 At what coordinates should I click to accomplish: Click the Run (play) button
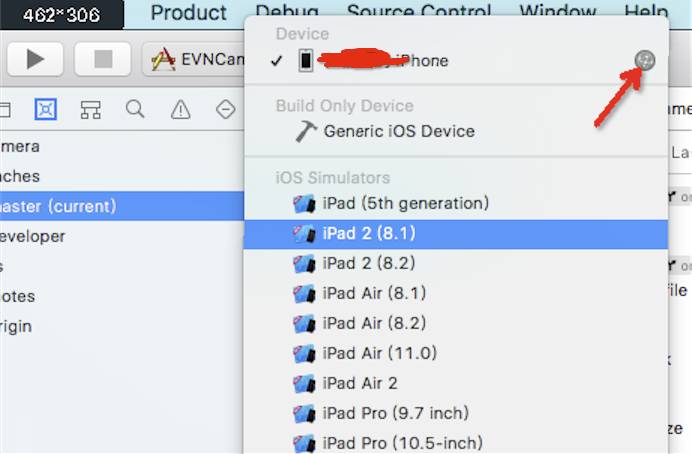35,59
